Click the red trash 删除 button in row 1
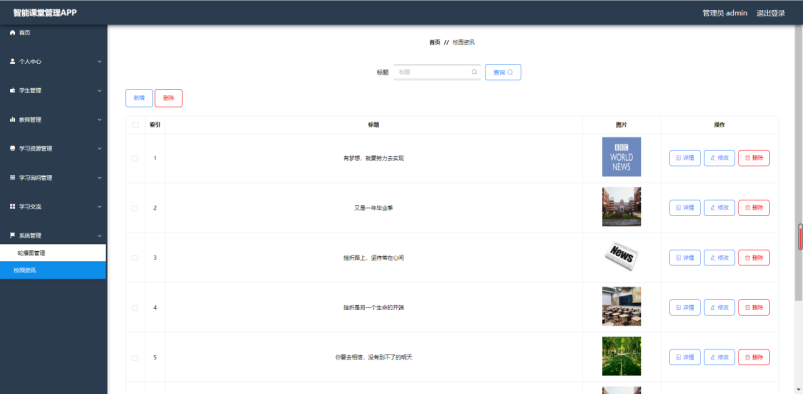Viewport: 803px width, 394px height. [x=754, y=158]
